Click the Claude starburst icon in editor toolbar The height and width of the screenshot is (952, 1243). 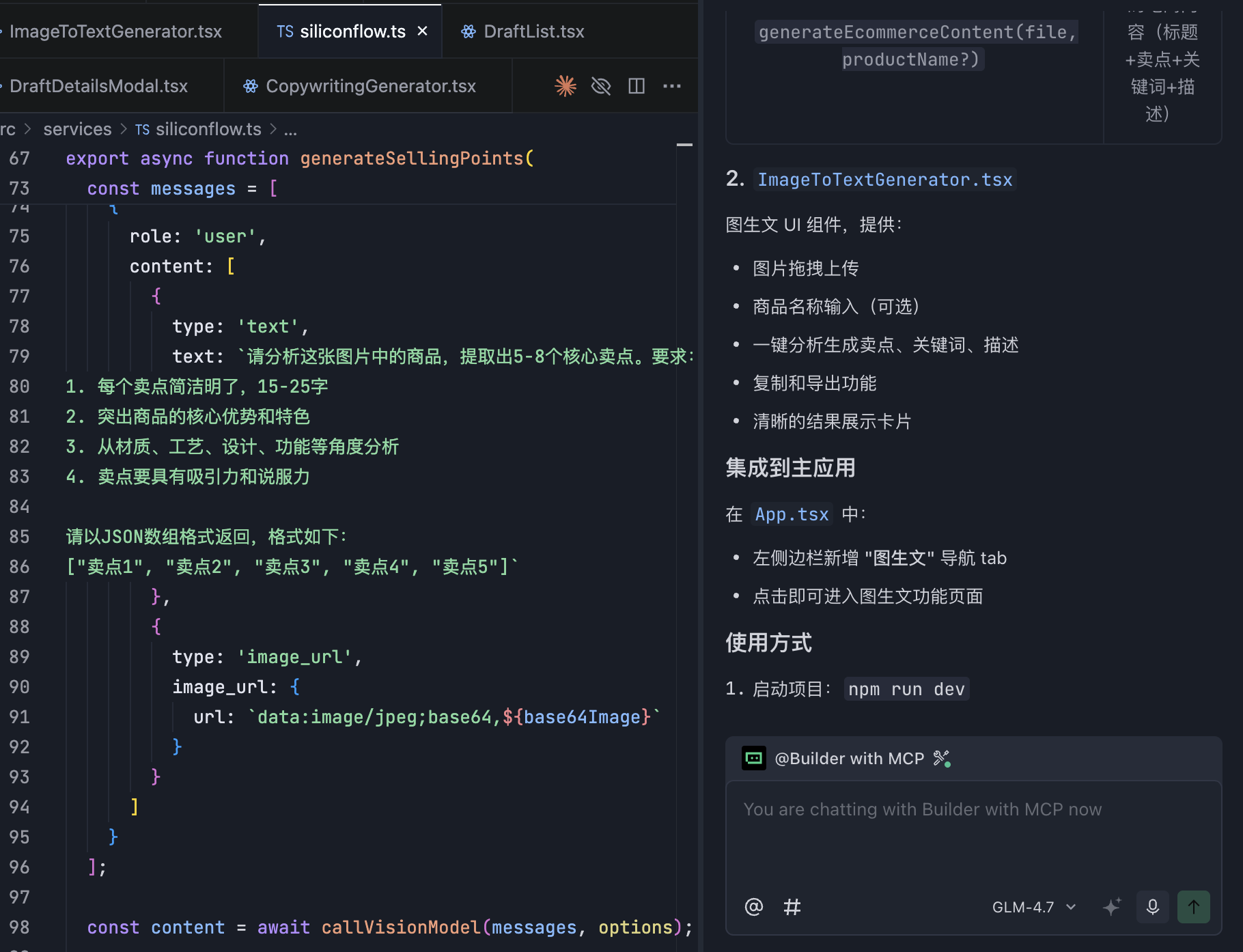565,86
